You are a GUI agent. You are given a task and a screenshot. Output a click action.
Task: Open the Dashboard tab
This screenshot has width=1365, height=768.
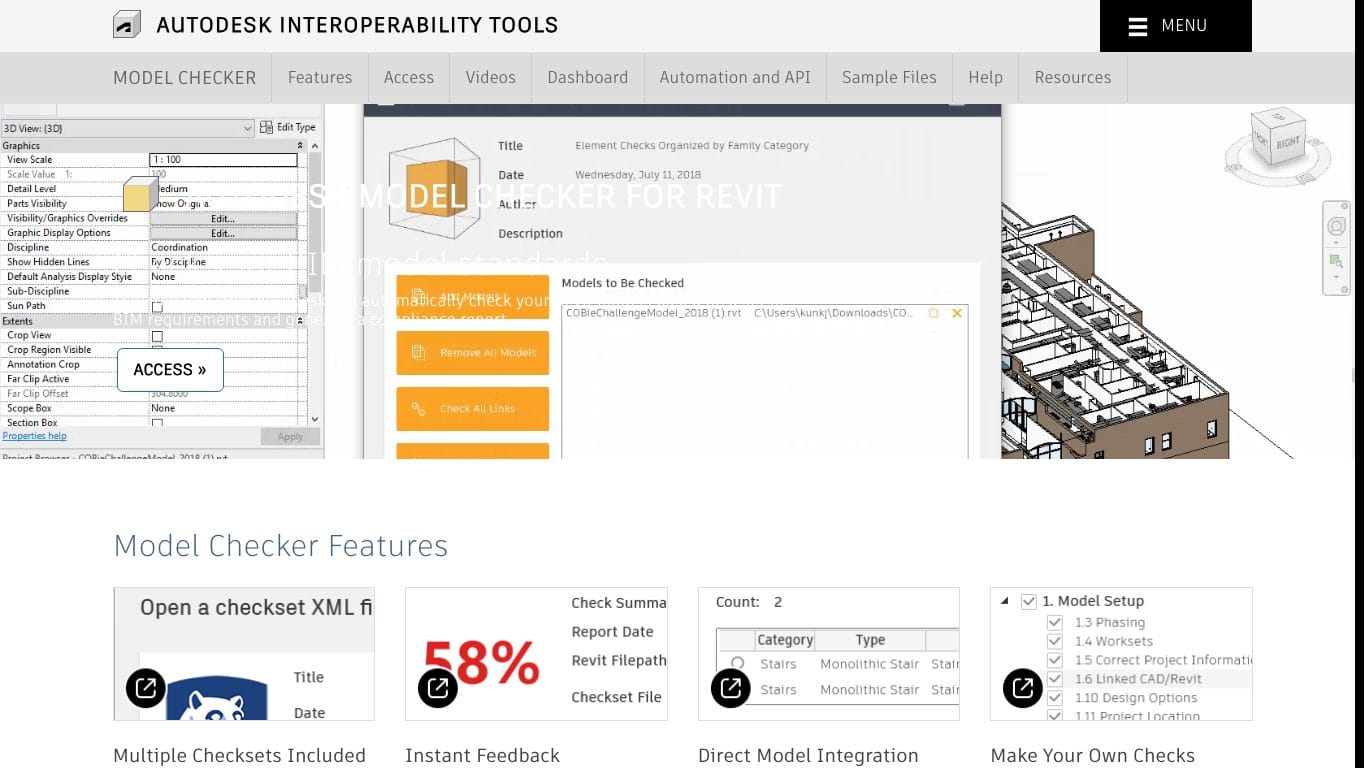pos(588,77)
